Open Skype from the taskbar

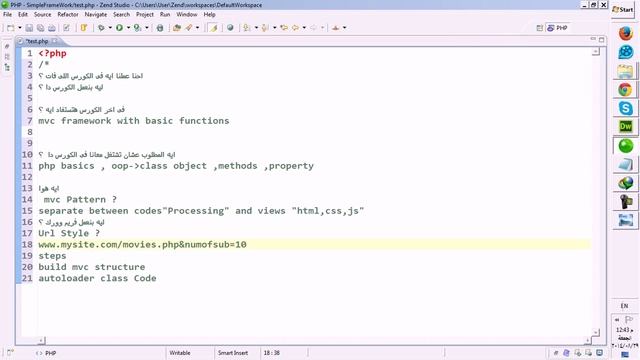(x=625, y=108)
